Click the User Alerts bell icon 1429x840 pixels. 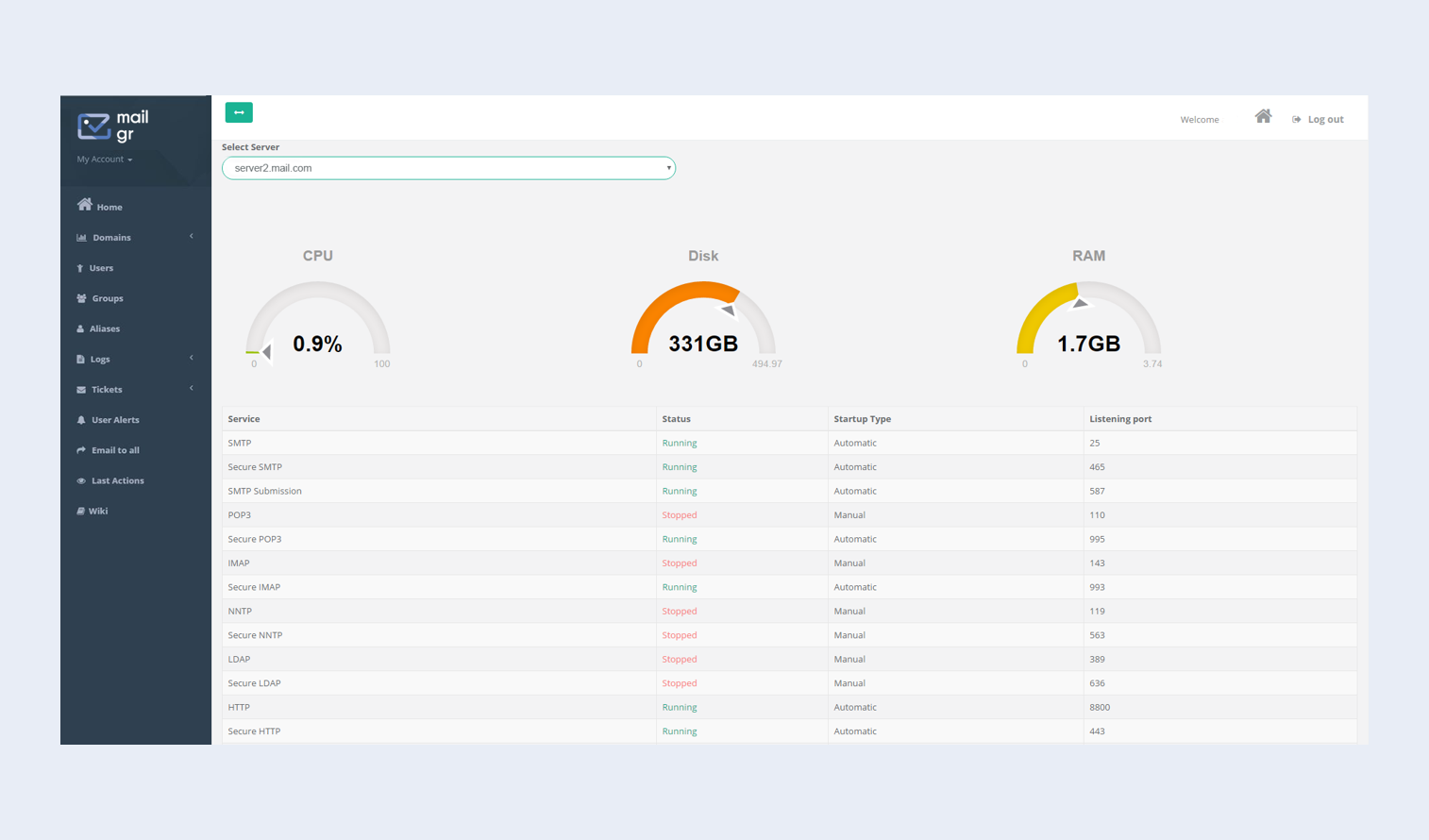click(x=81, y=420)
